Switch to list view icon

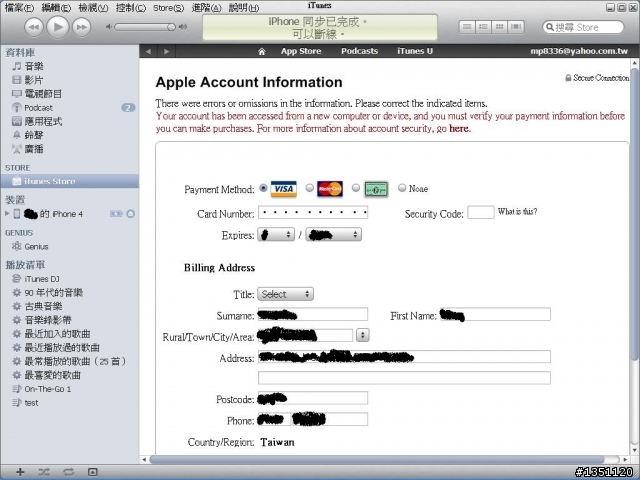467,27
